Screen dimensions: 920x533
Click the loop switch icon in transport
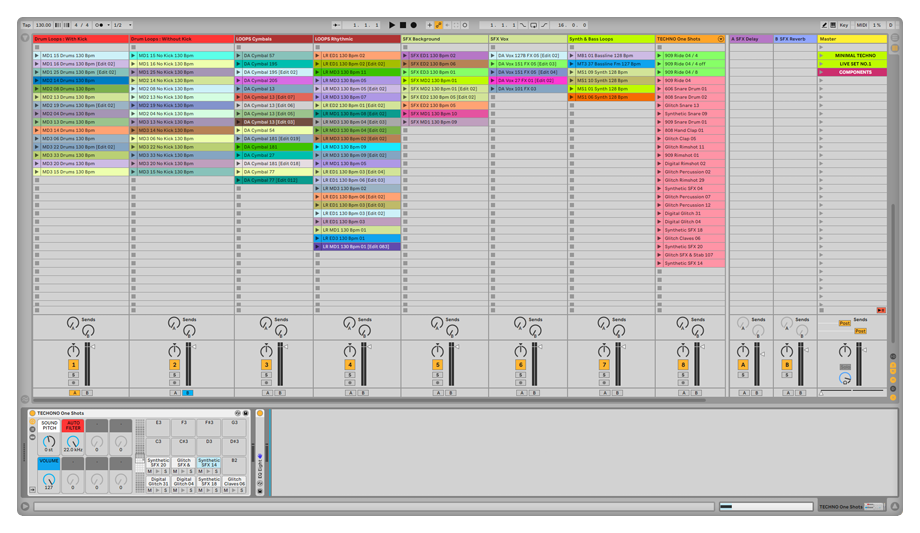click(533, 25)
